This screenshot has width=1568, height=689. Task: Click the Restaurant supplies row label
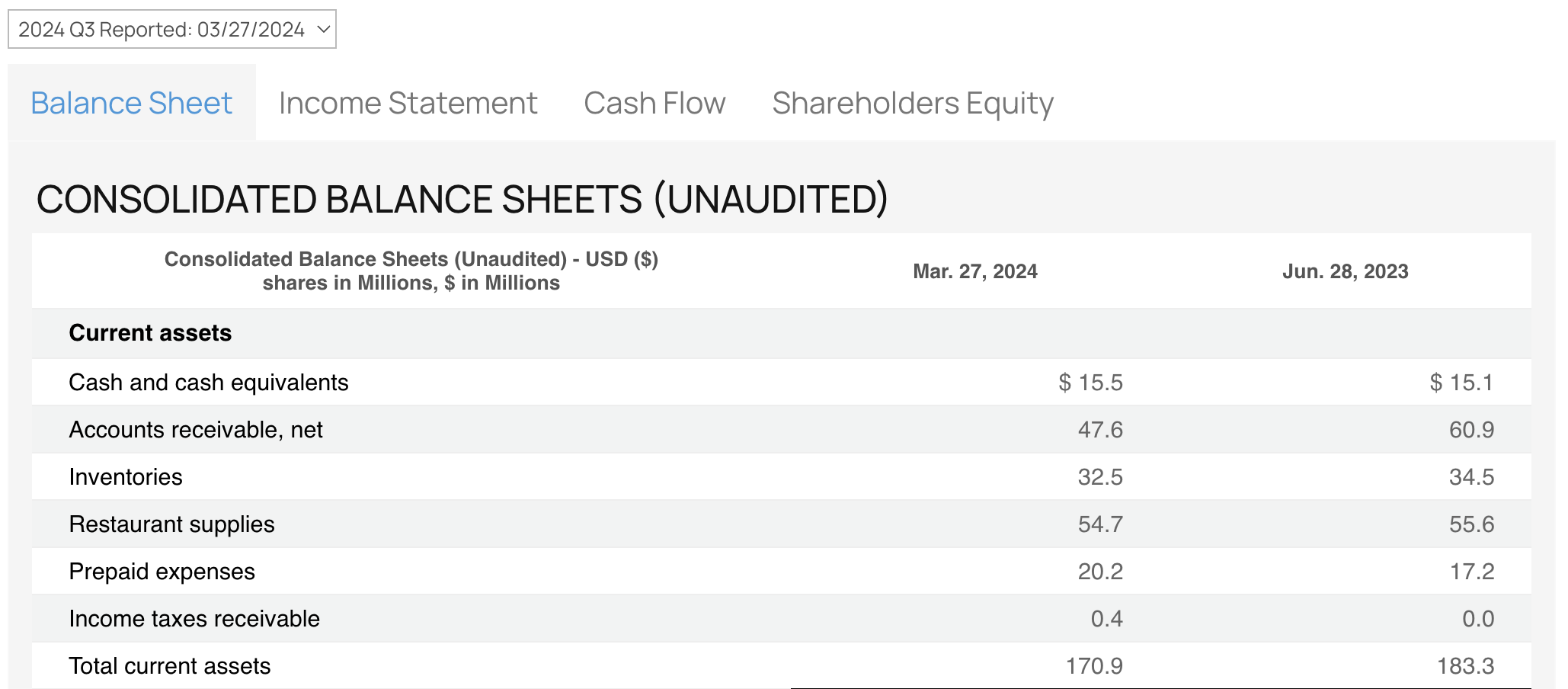(x=171, y=524)
